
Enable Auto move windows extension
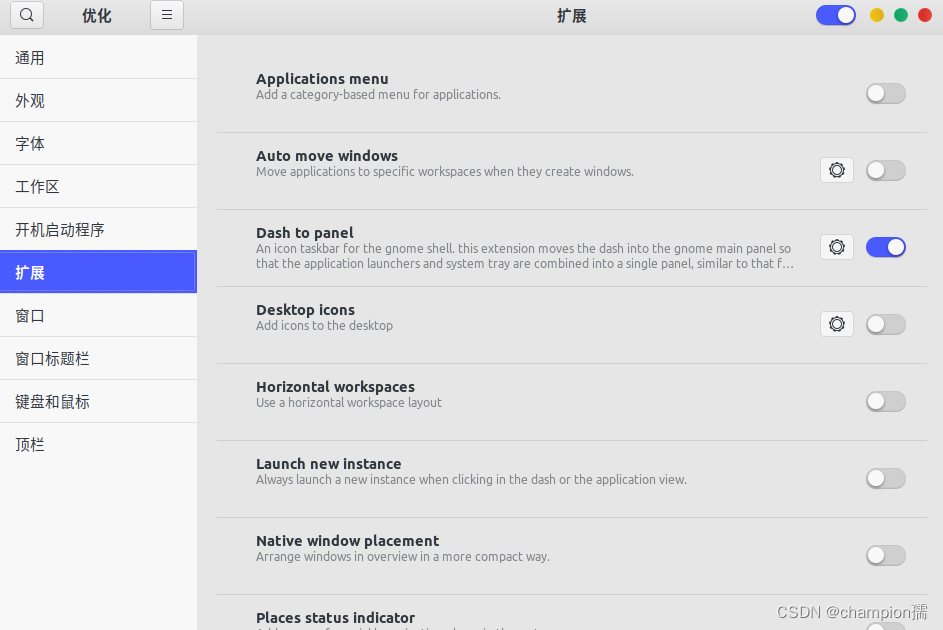[x=886, y=170]
